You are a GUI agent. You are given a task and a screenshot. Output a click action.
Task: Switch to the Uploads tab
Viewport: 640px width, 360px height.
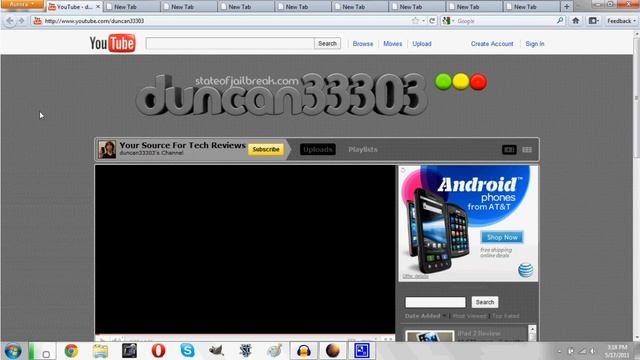pyautogui.click(x=318, y=149)
